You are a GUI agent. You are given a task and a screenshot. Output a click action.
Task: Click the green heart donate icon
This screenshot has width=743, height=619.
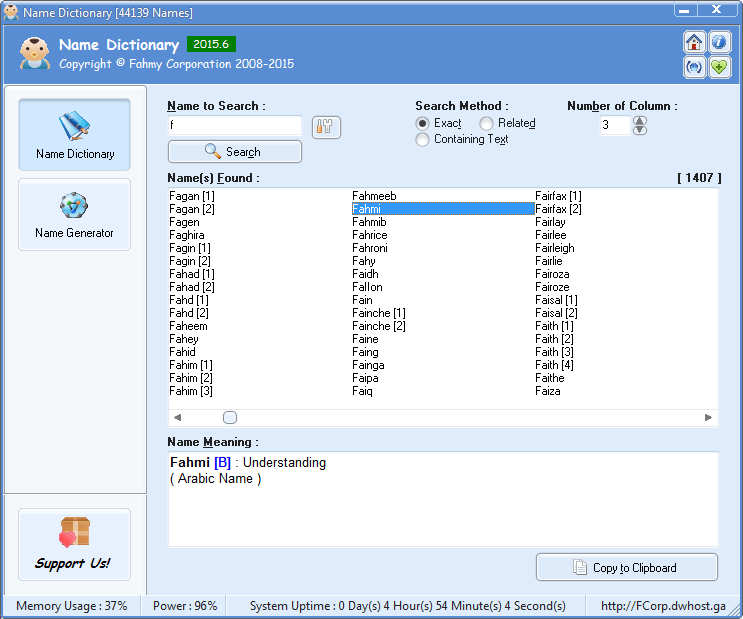[x=719, y=67]
